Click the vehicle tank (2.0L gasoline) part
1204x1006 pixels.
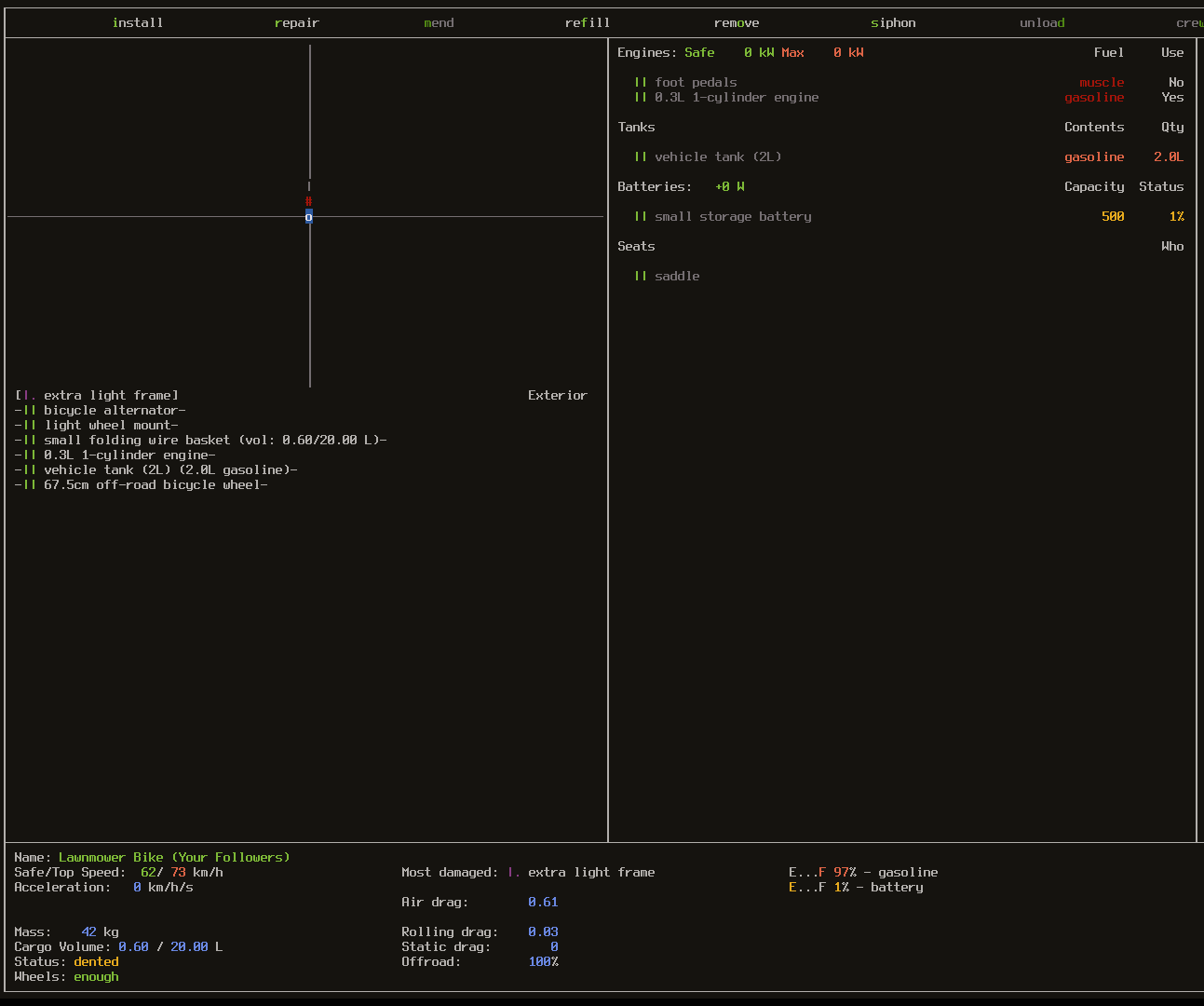pos(156,470)
